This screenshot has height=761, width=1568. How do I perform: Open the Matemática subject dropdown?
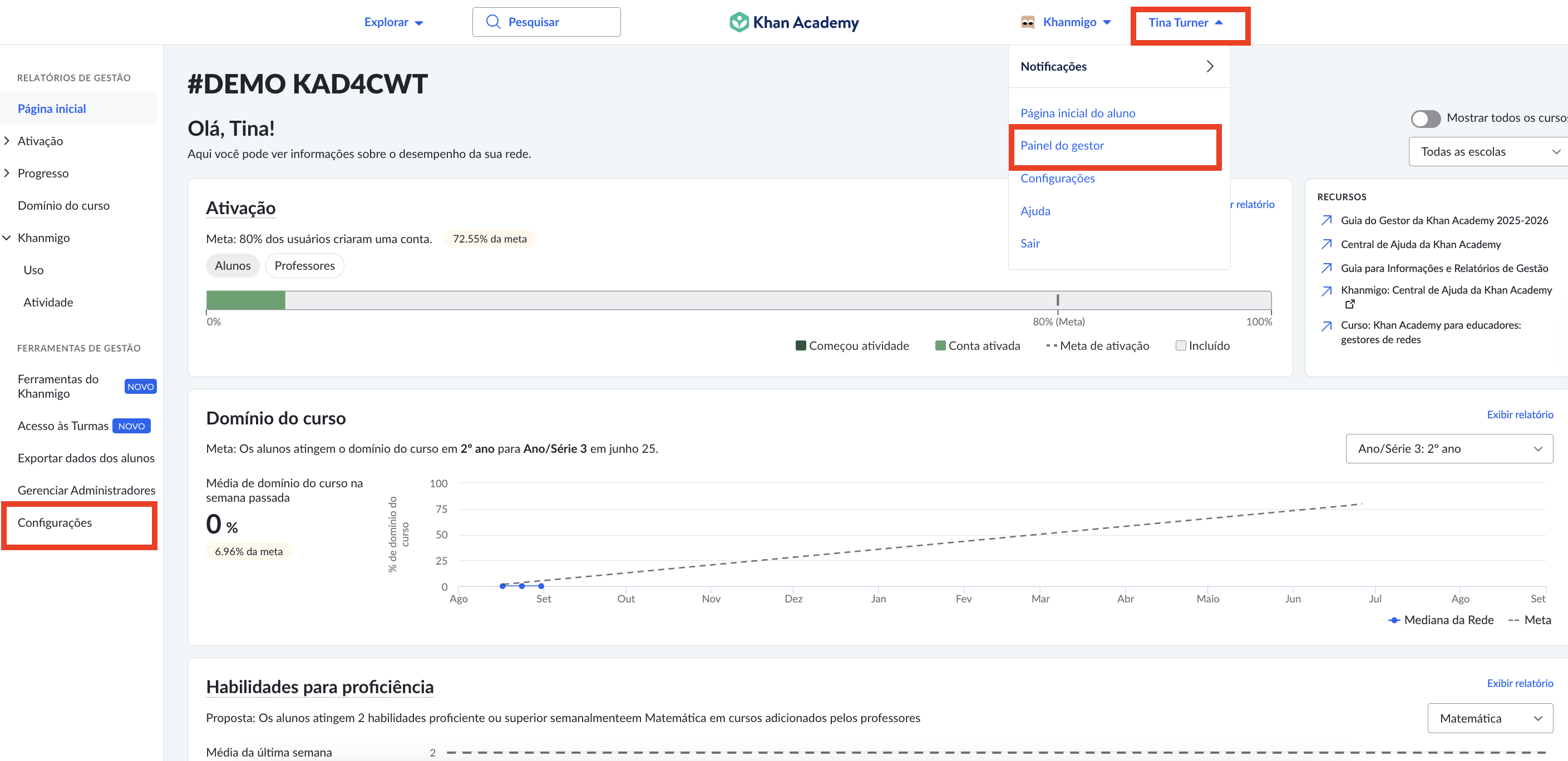[x=1490, y=718]
